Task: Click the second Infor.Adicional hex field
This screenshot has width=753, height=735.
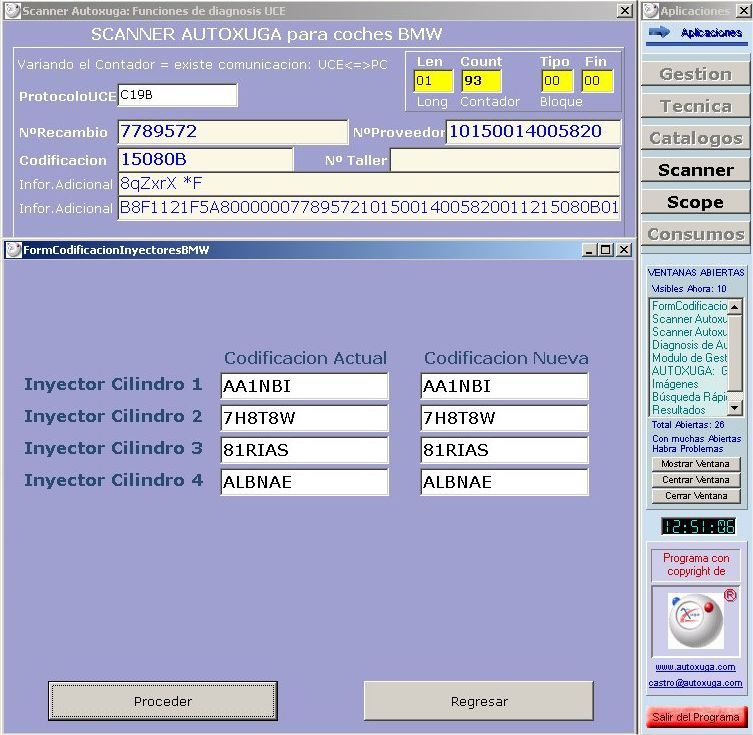Action: pyautogui.click(x=369, y=207)
